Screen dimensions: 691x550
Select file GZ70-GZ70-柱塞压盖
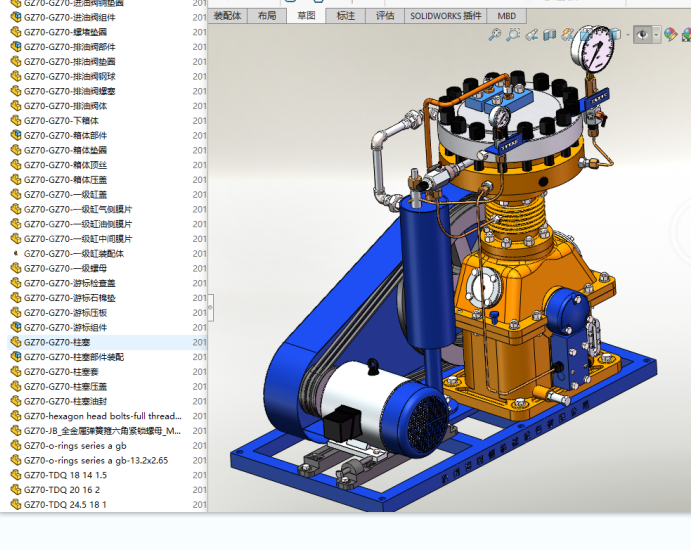click(x=65, y=386)
